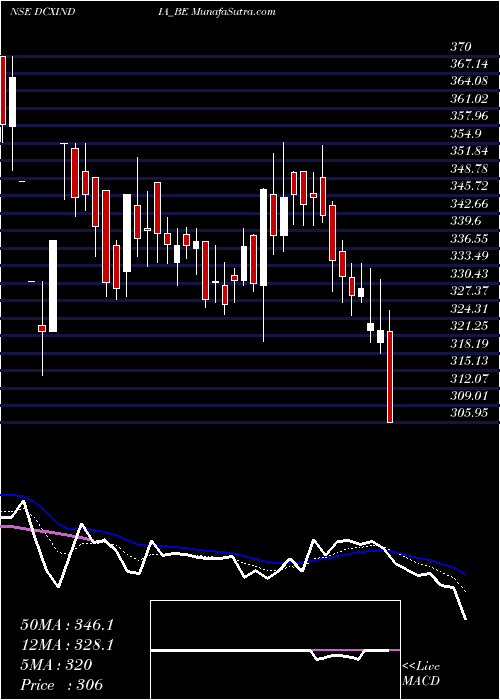Click the 315.13 price axis label

(x=468, y=361)
